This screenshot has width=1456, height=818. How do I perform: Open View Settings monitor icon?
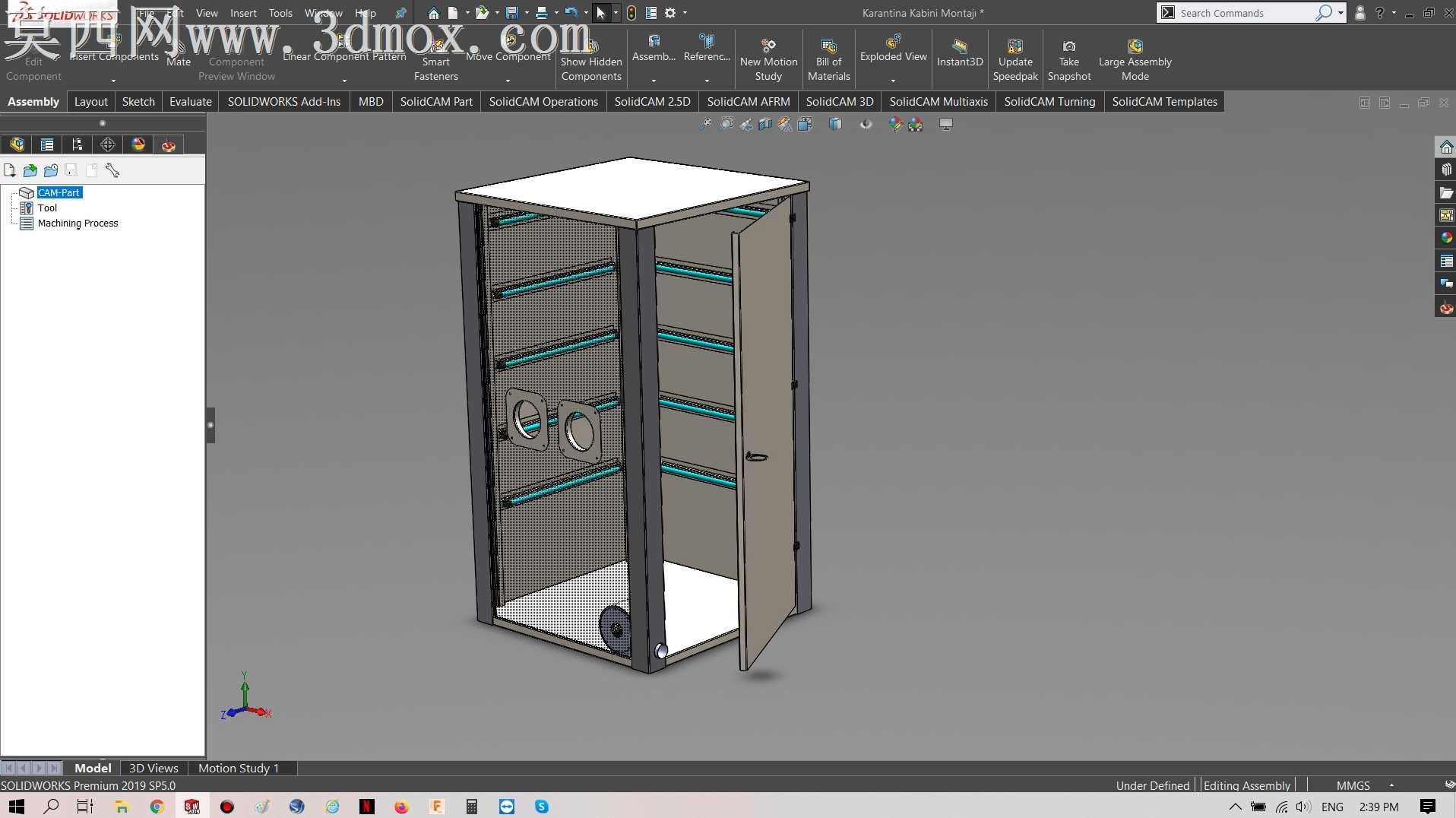click(x=946, y=124)
